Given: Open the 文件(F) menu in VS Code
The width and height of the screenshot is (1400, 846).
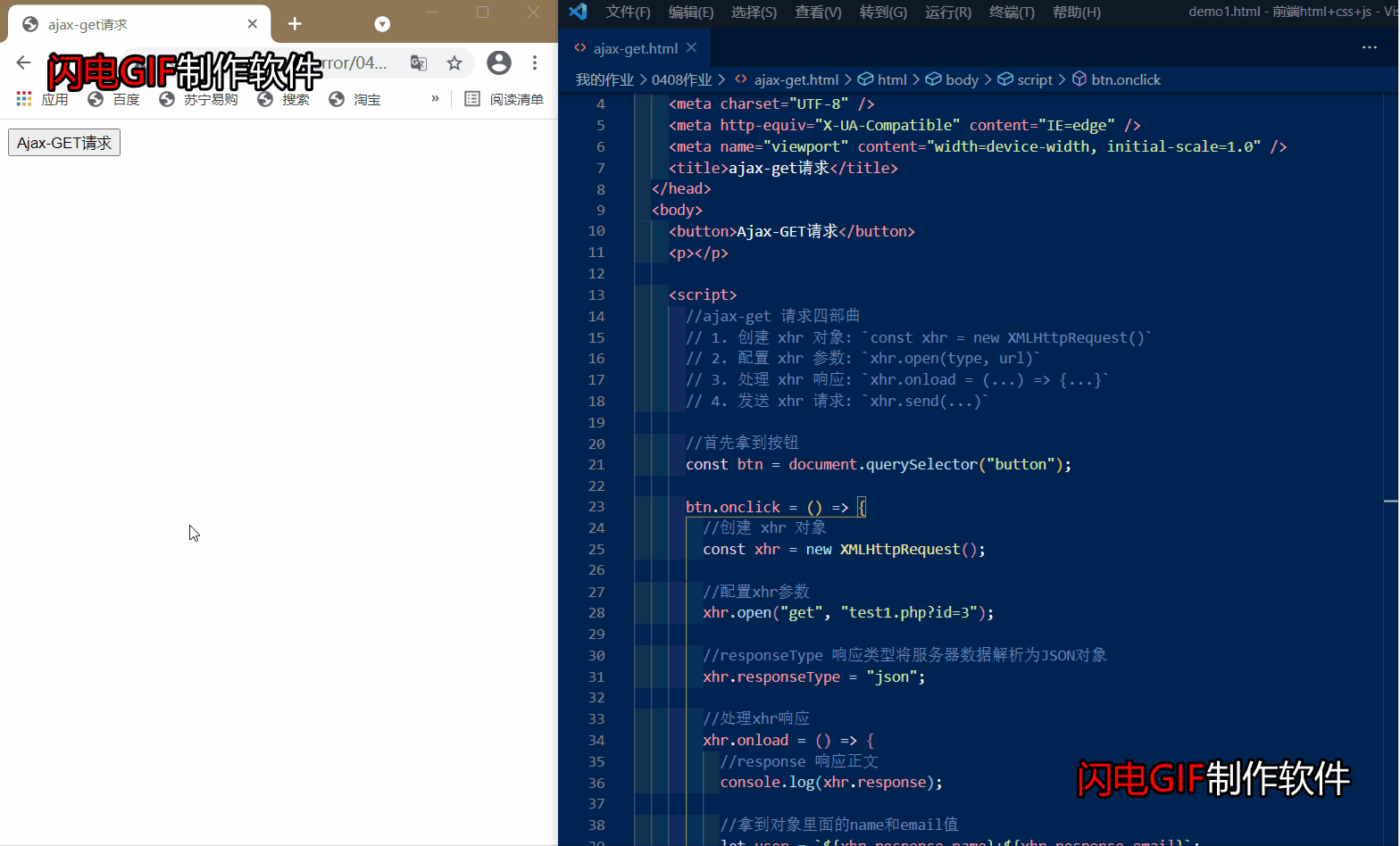Looking at the screenshot, I should (x=628, y=12).
